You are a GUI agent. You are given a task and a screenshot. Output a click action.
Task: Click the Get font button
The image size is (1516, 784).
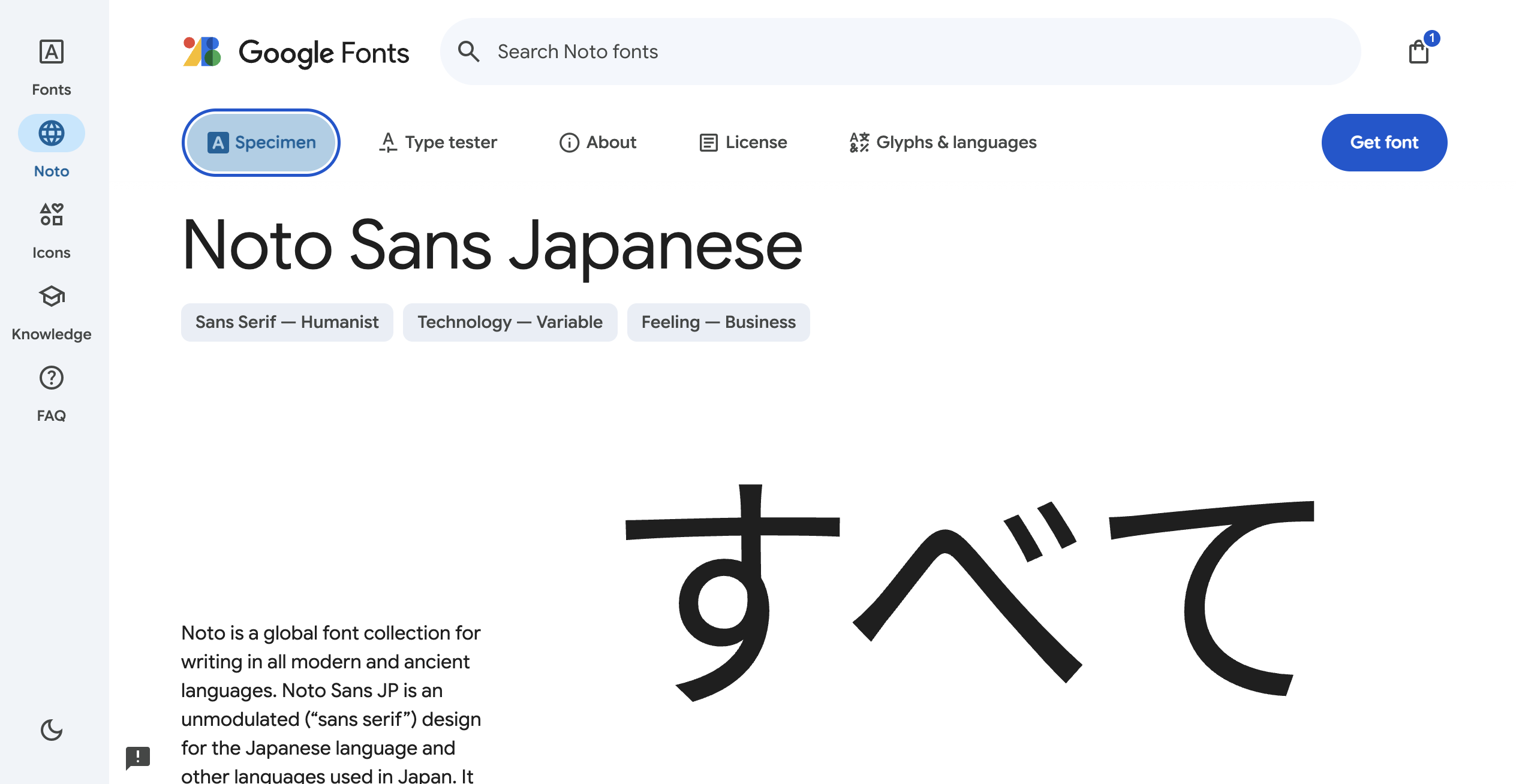pyautogui.click(x=1384, y=143)
